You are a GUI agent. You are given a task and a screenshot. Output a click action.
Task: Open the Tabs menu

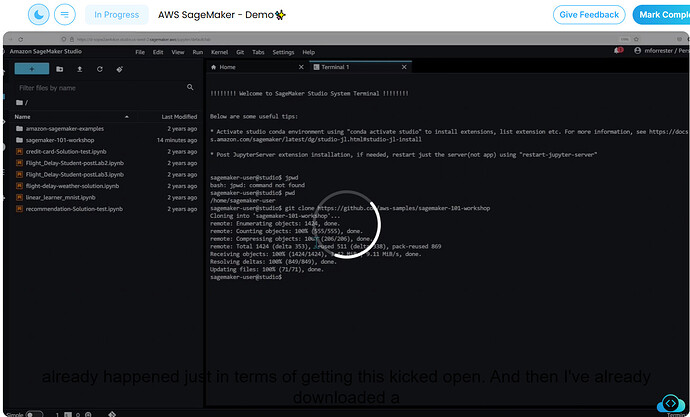[258, 52]
